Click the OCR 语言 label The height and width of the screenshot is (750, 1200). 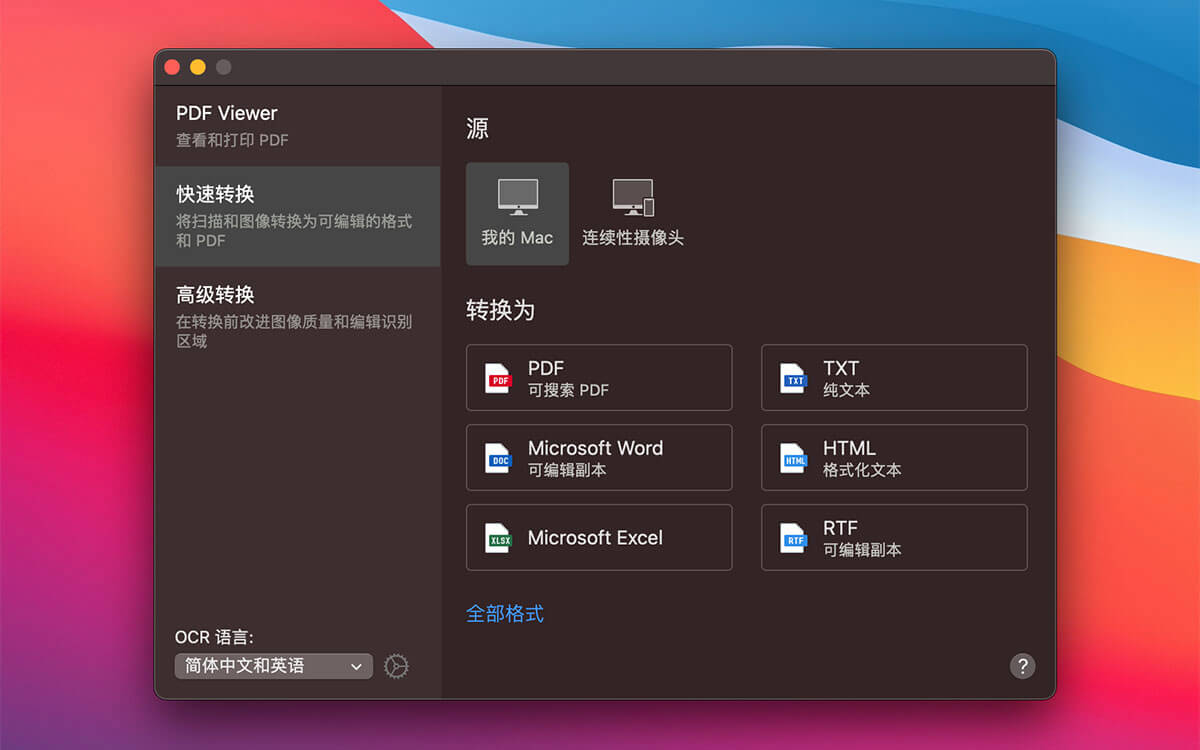click(x=214, y=637)
